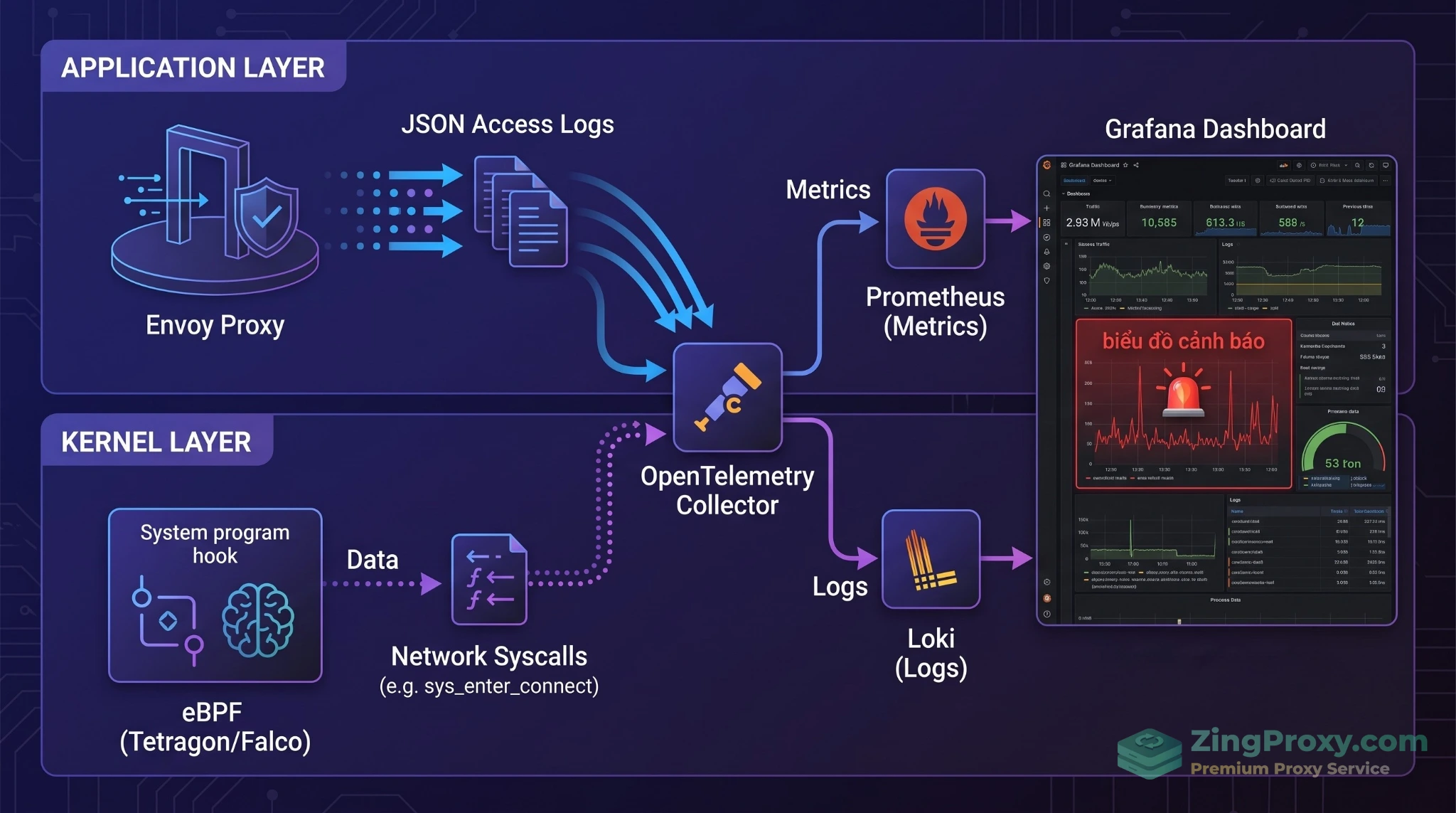
Task: Click the first row in the Logs table
Action: coord(1308,521)
